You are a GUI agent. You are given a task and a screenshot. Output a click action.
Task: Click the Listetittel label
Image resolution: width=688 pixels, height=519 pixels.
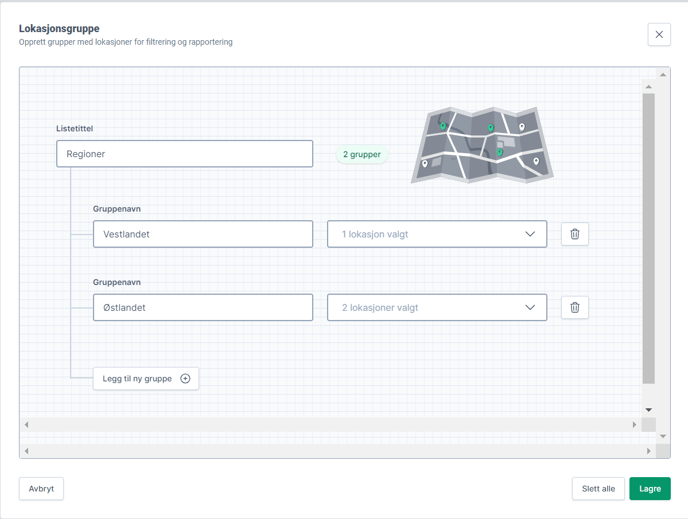(x=75, y=129)
